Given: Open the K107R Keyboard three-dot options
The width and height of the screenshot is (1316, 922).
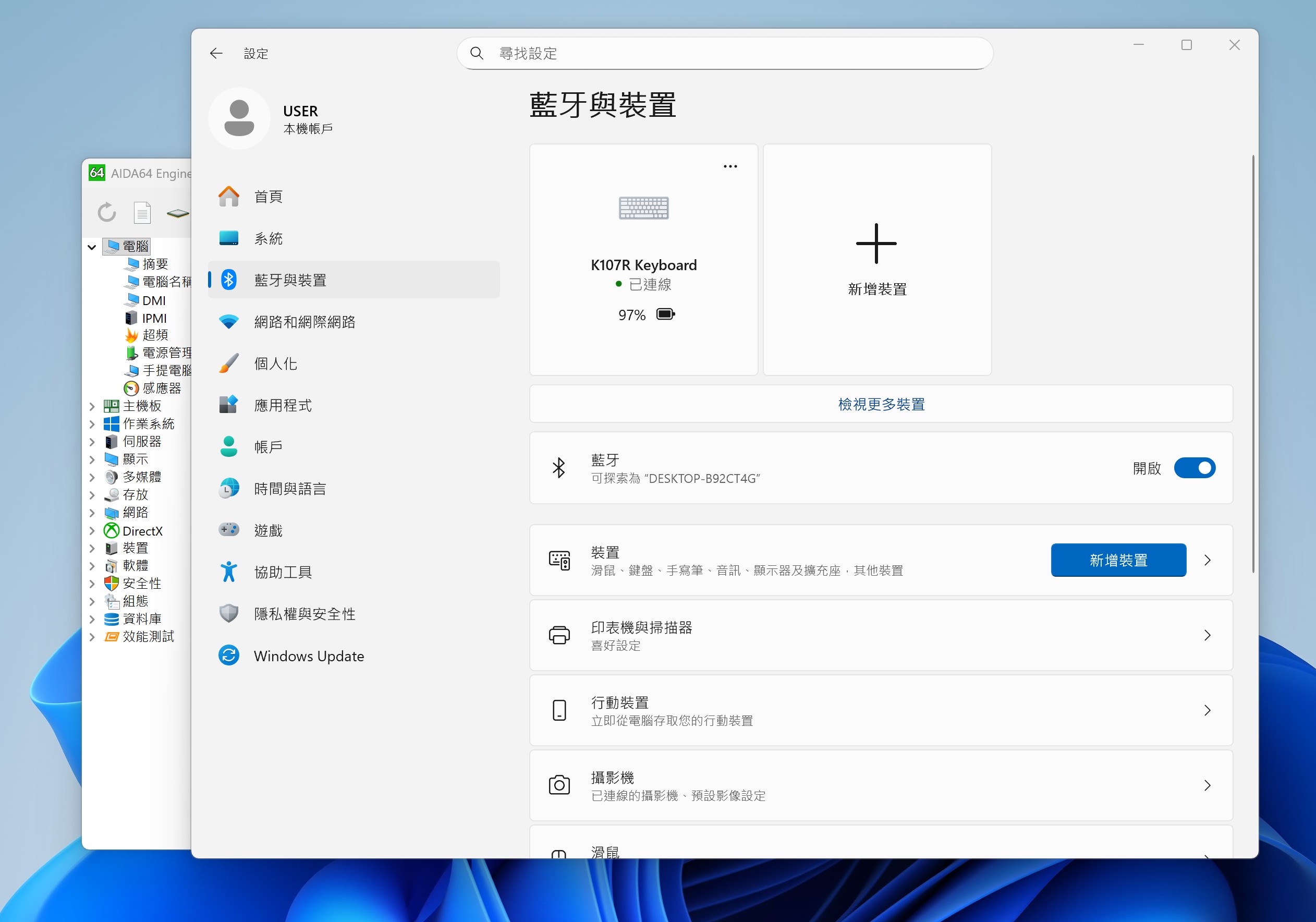Looking at the screenshot, I should pos(729,166).
